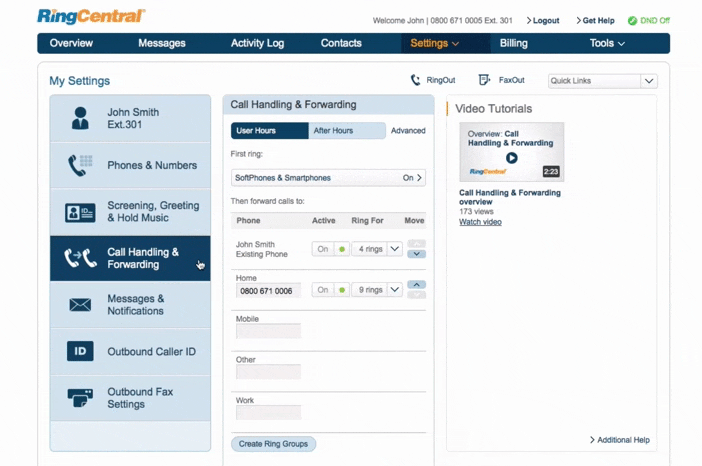Click the 173 views text
Viewport: 702px width, 466px height.
476,212
